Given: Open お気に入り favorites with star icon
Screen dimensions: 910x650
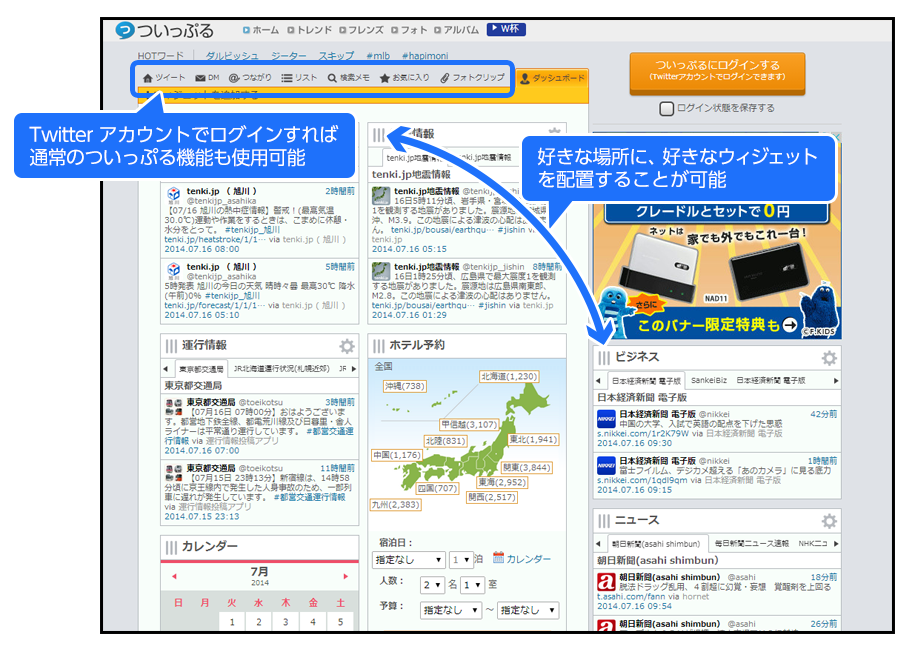Looking at the screenshot, I should [x=405, y=78].
